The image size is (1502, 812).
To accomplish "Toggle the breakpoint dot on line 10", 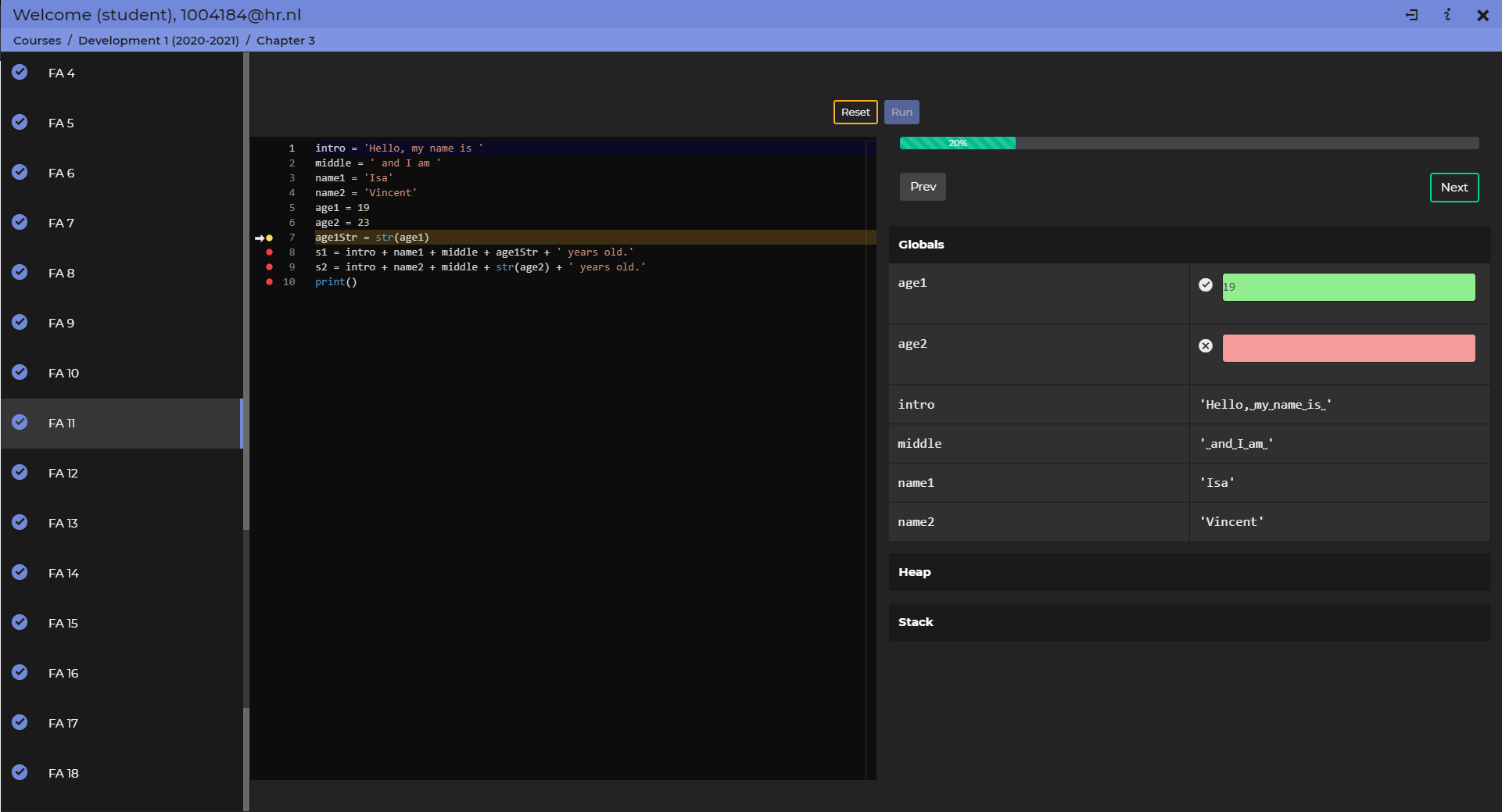I will (x=270, y=282).
